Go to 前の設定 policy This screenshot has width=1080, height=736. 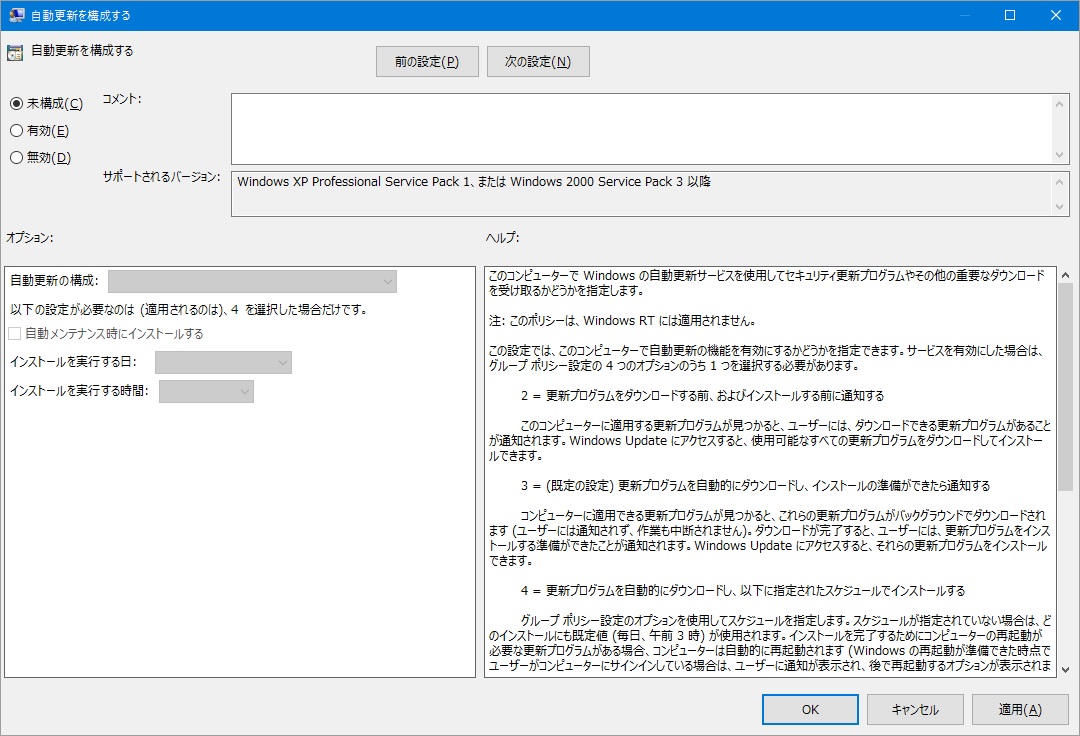pyautogui.click(x=427, y=62)
